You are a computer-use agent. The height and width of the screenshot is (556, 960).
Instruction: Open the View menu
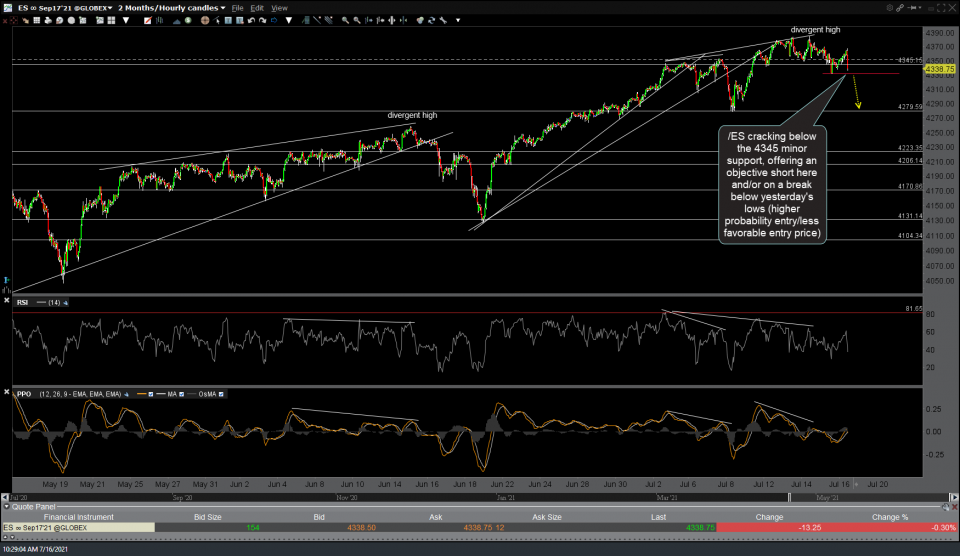(279, 8)
